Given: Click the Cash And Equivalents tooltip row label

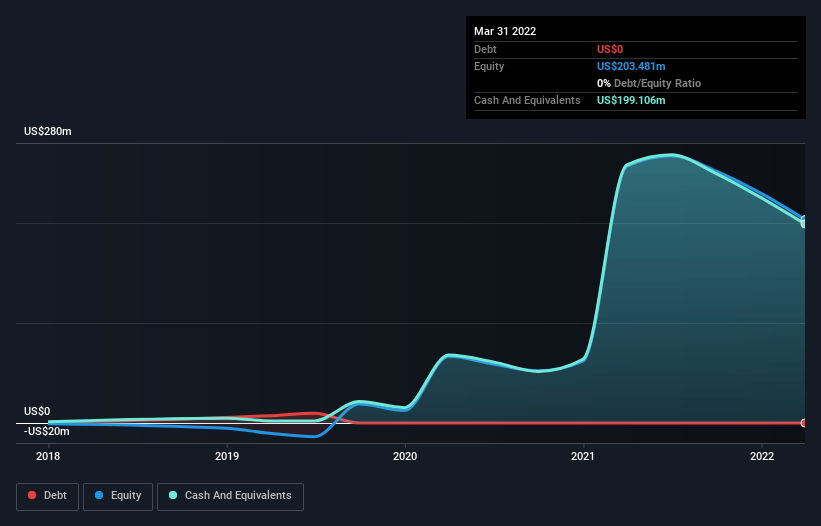Looking at the screenshot, I should pos(527,100).
